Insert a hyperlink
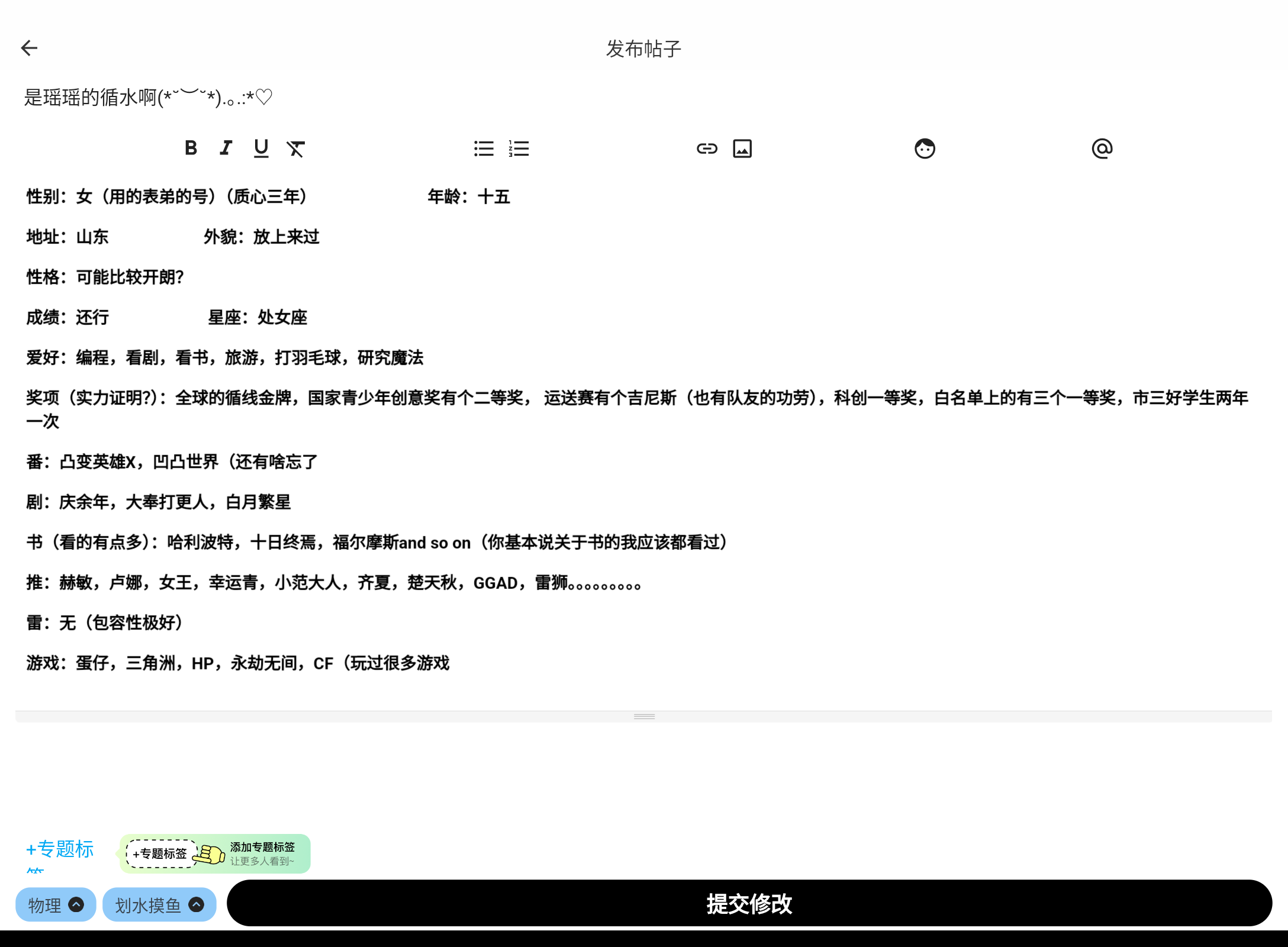The image size is (1288, 947). [x=707, y=149]
